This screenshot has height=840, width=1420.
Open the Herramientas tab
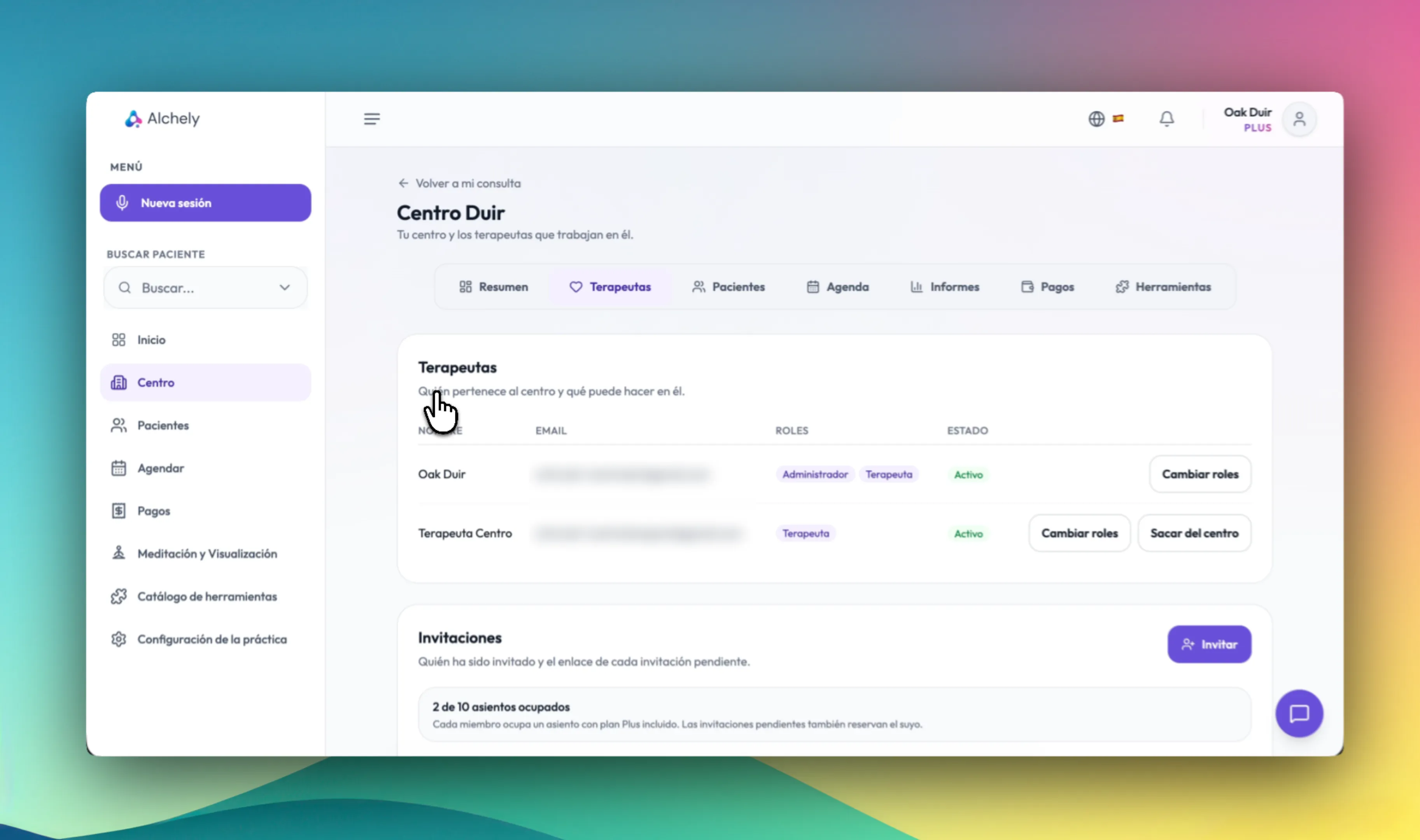coord(1164,287)
